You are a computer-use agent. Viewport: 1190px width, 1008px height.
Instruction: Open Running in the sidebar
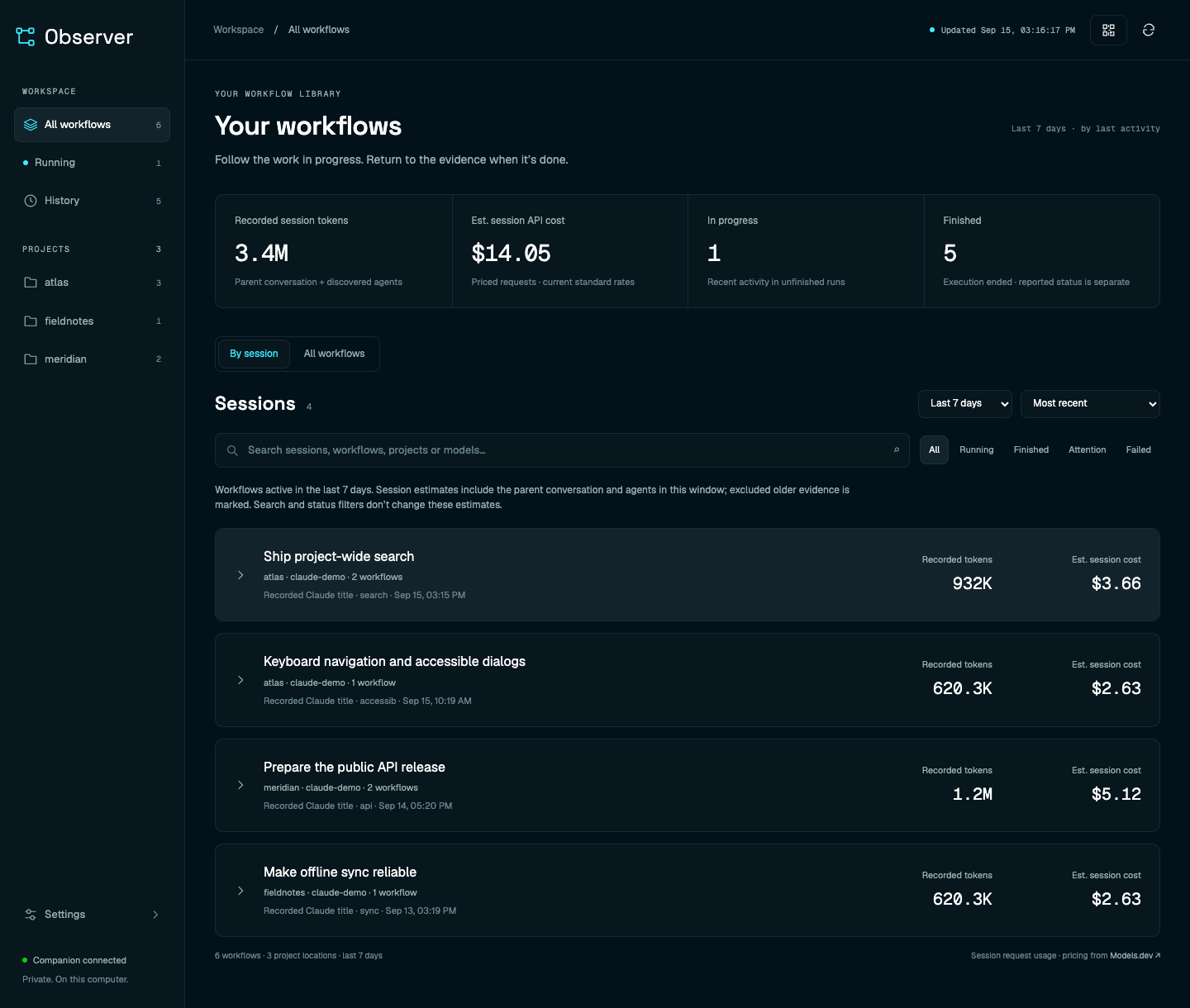tap(92, 163)
